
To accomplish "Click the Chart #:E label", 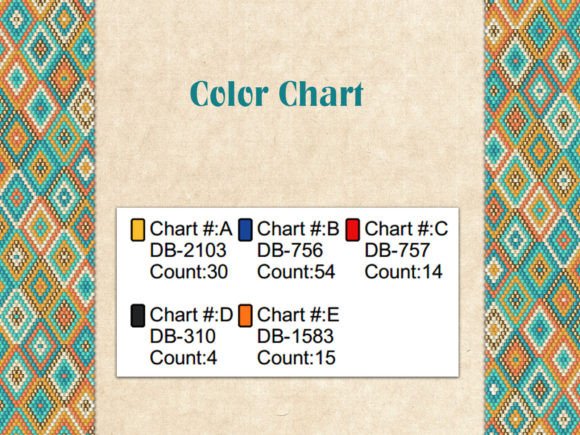I will point(298,315).
